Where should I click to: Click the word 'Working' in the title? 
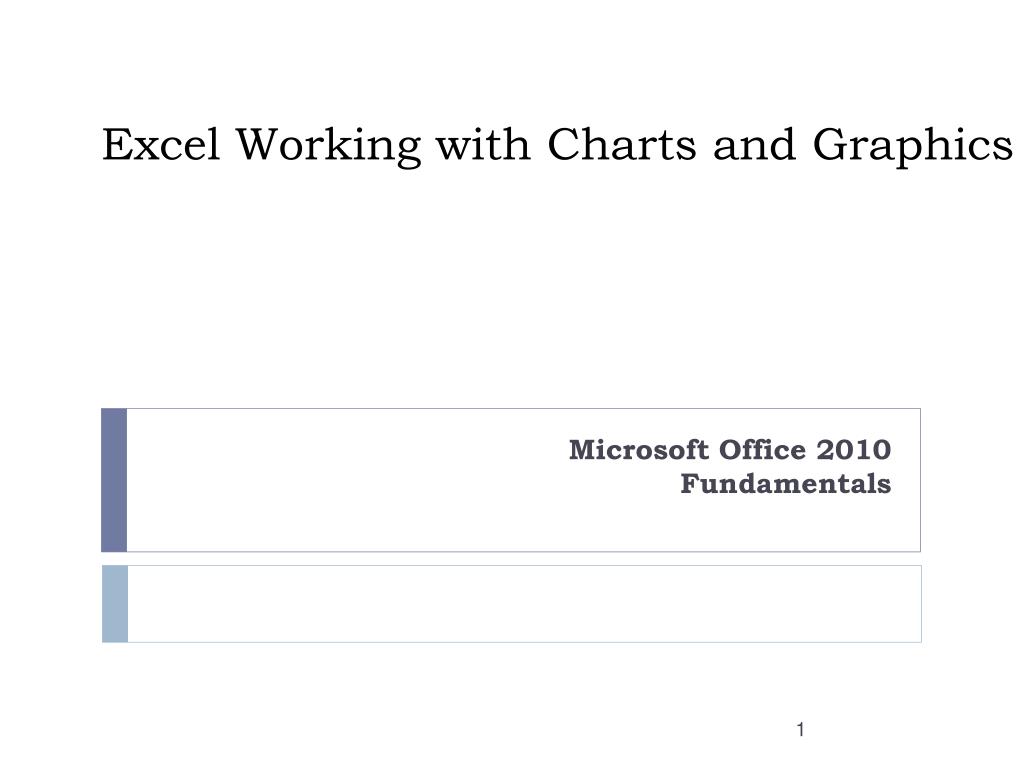pyautogui.click(x=328, y=146)
